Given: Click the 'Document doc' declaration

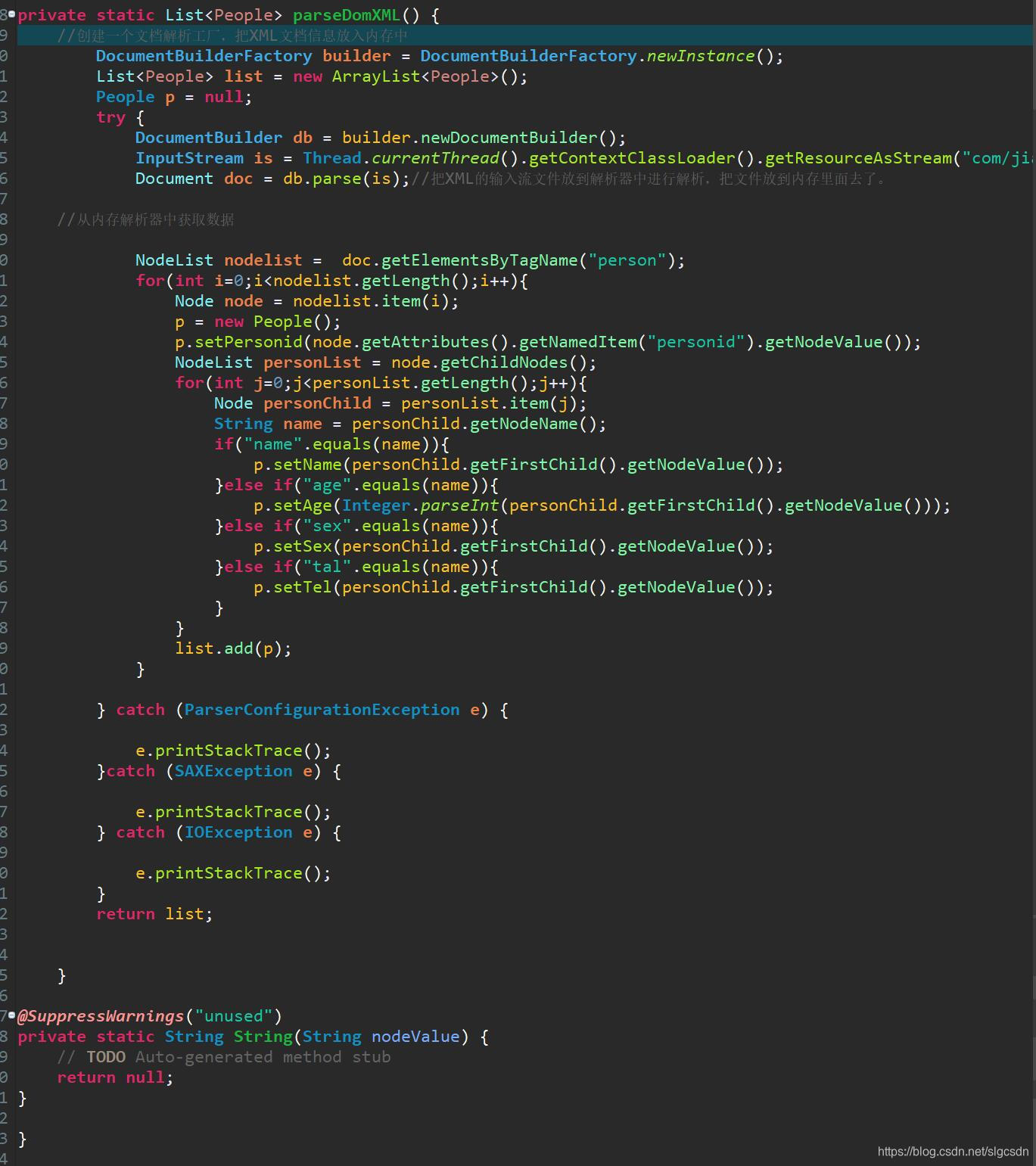Looking at the screenshot, I should [194, 179].
